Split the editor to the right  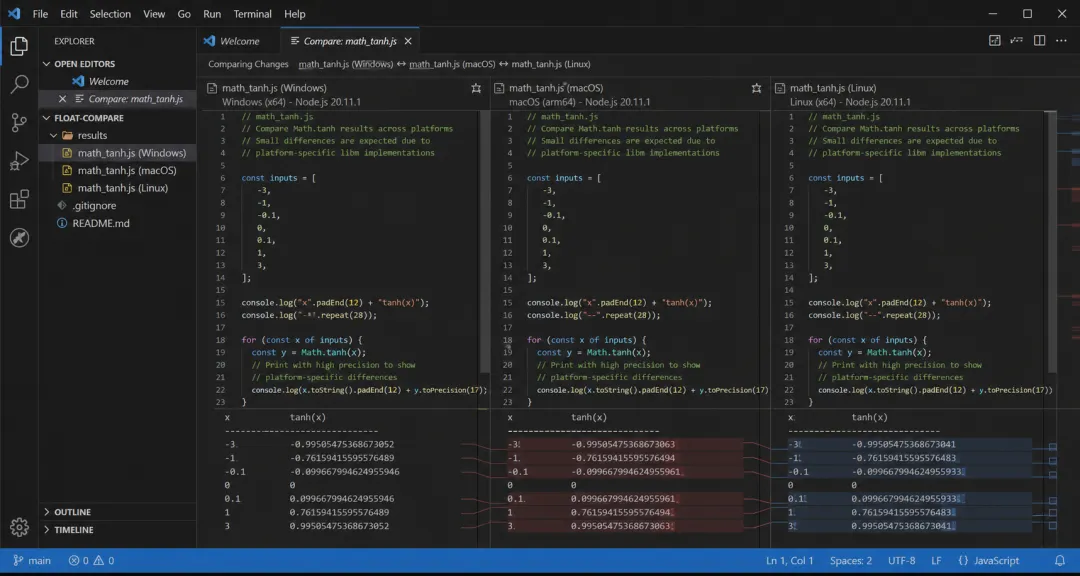pos(1039,41)
